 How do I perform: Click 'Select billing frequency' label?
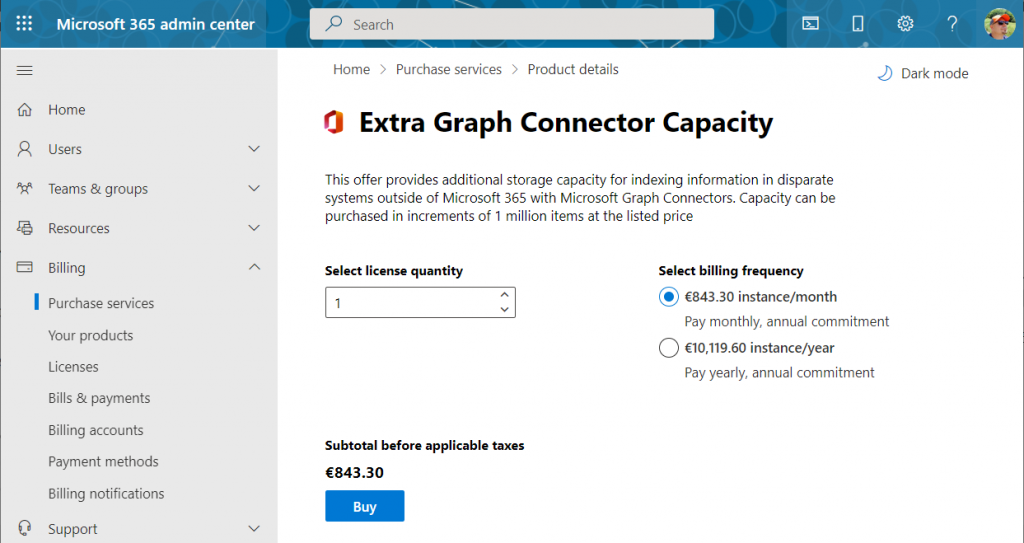click(731, 271)
